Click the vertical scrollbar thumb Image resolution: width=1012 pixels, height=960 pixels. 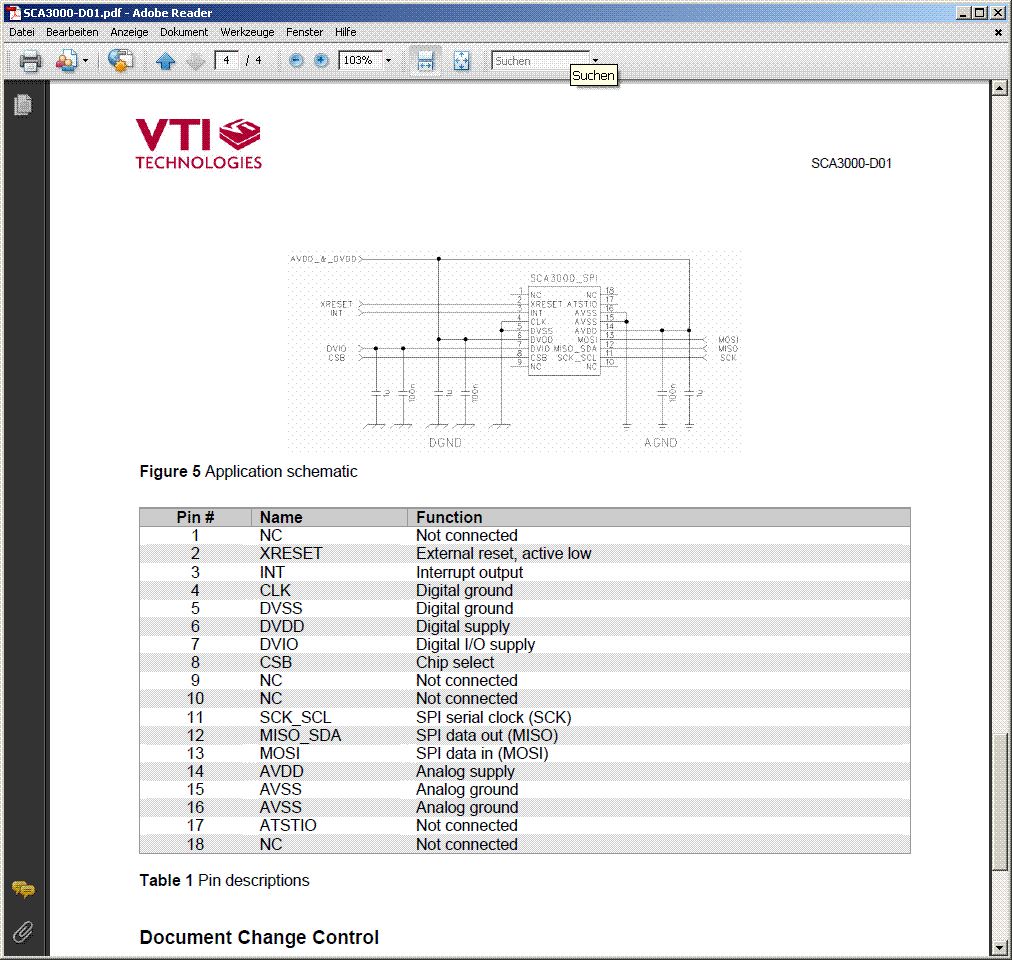tap(1000, 802)
